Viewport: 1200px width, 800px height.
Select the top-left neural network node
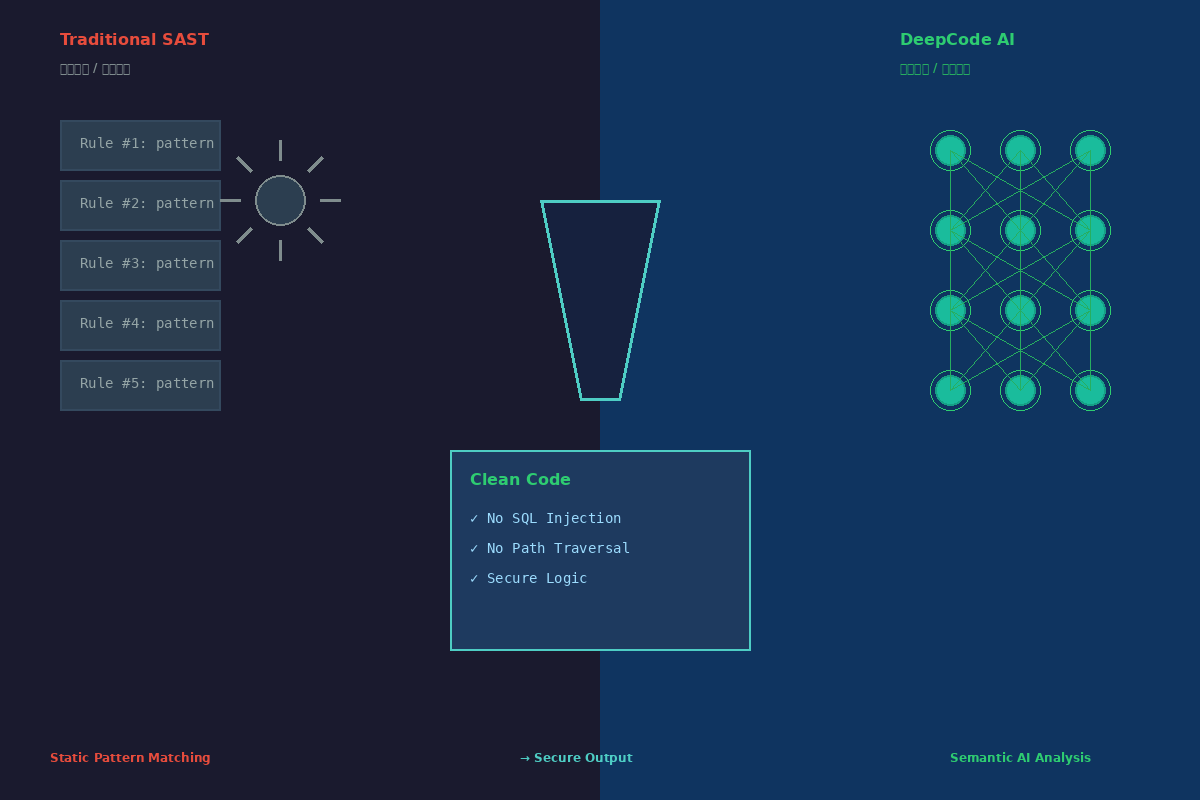point(950,150)
